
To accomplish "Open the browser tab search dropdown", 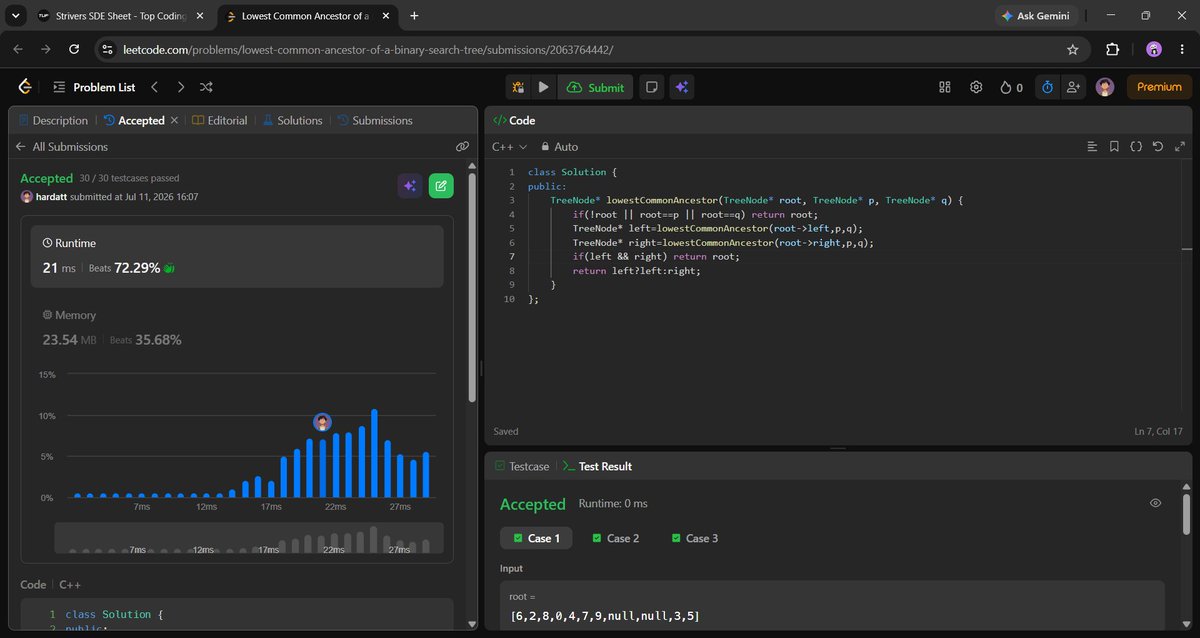I will coord(14,16).
